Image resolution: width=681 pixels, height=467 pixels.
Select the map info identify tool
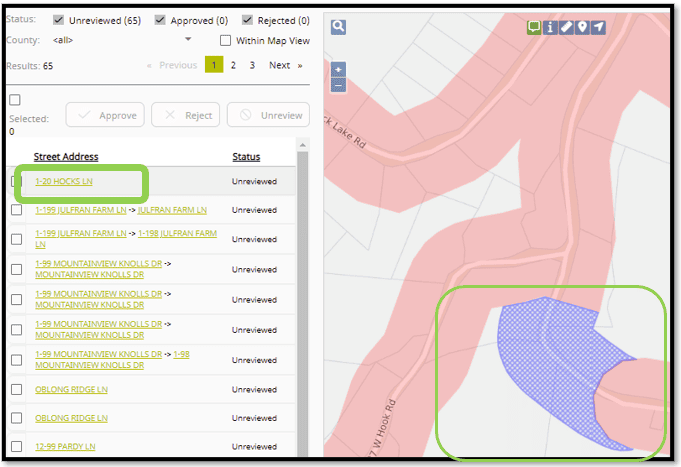[551, 27]
